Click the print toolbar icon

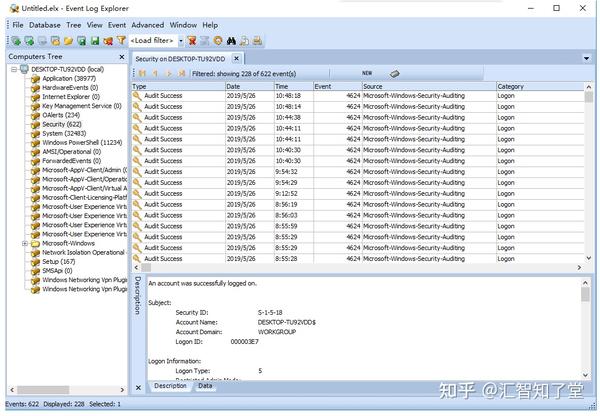coord(258,41)
